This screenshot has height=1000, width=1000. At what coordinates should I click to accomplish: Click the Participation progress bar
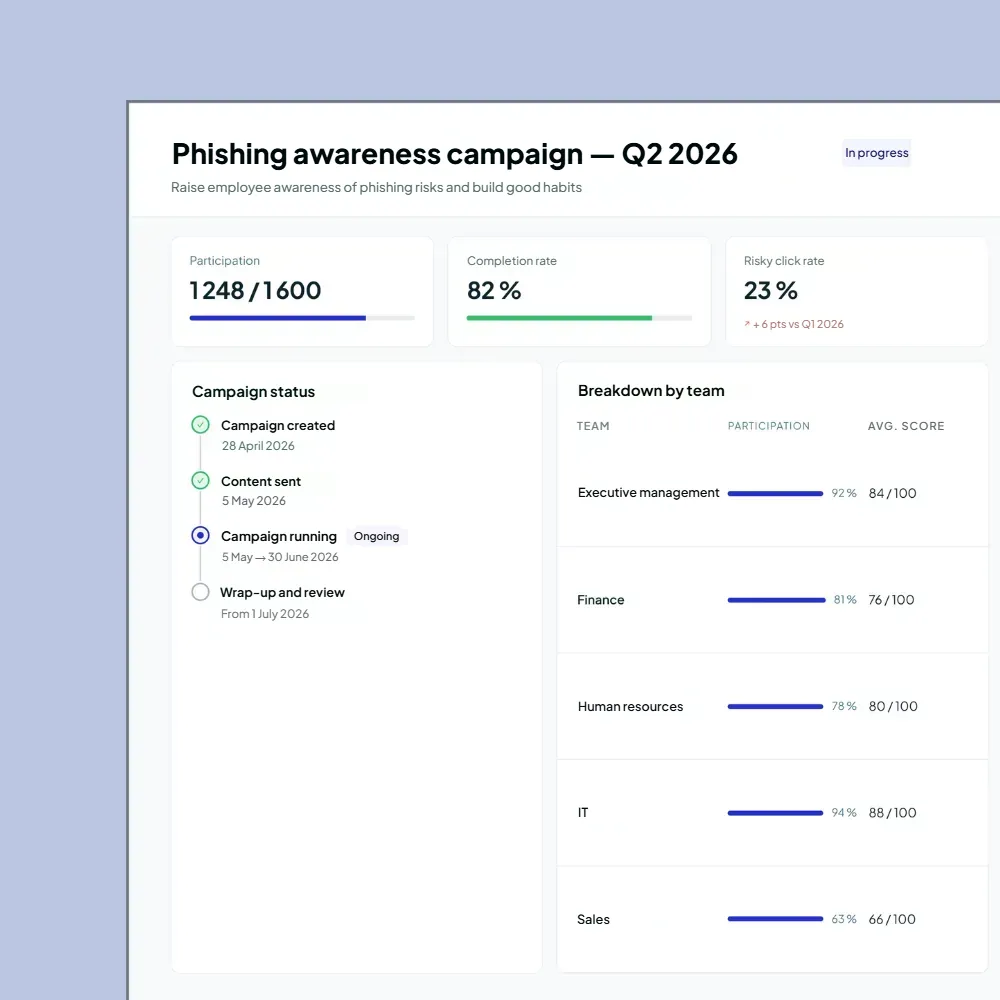coord(302,318)
